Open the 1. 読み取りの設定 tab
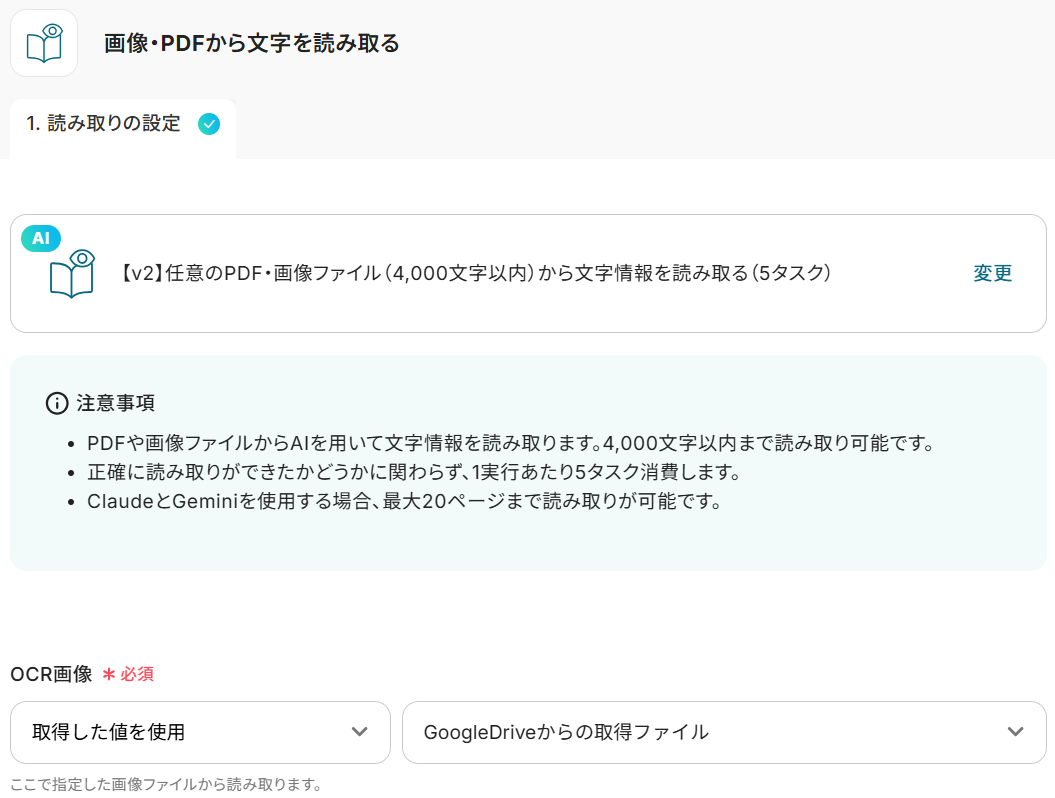1055x798 pixels. click(x=104, y=124)
